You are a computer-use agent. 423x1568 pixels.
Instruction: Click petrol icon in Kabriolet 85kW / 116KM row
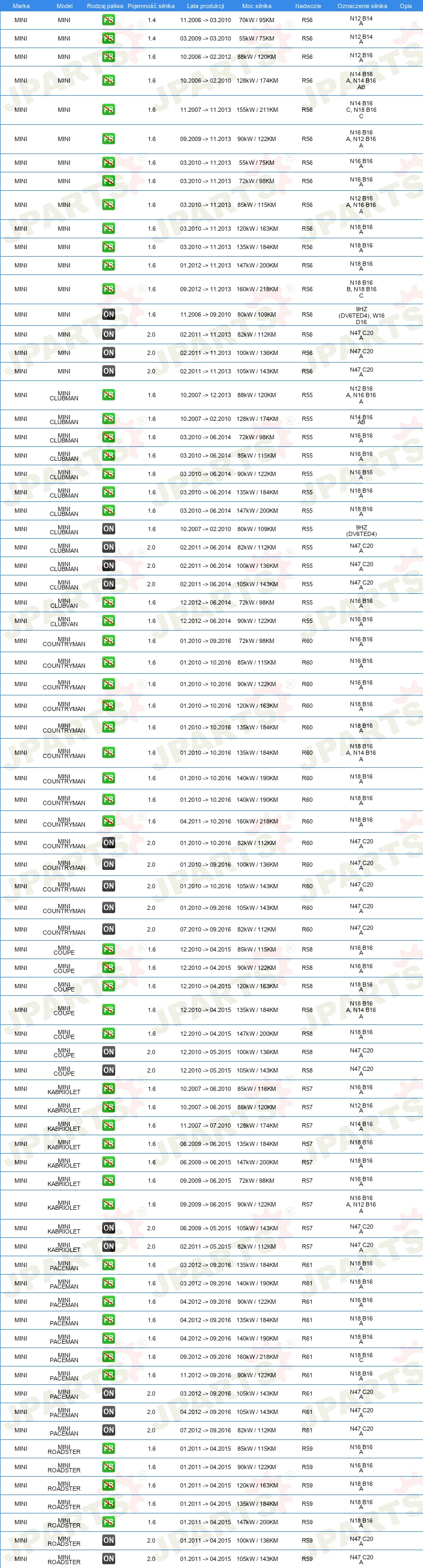click(109, 1089)
